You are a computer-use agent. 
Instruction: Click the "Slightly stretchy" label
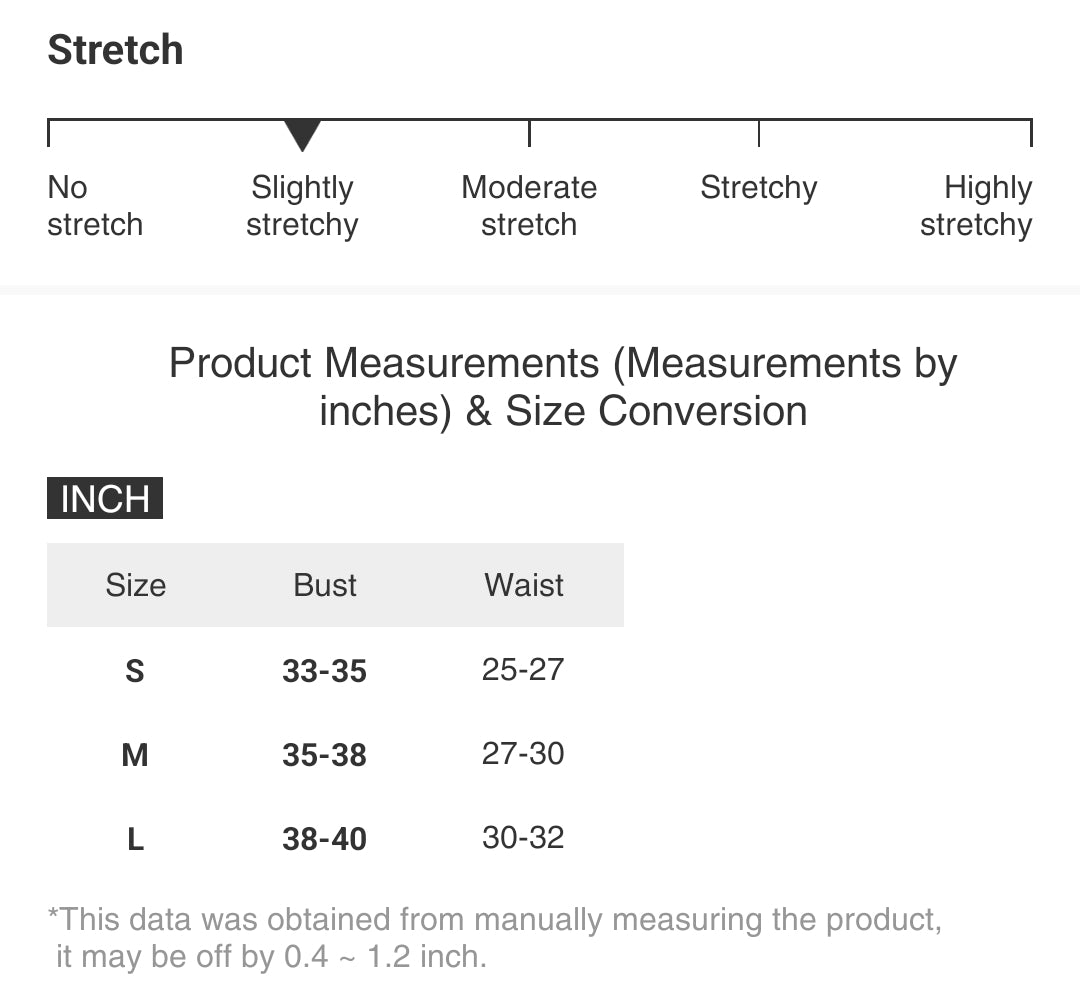[x=302, y=206]
